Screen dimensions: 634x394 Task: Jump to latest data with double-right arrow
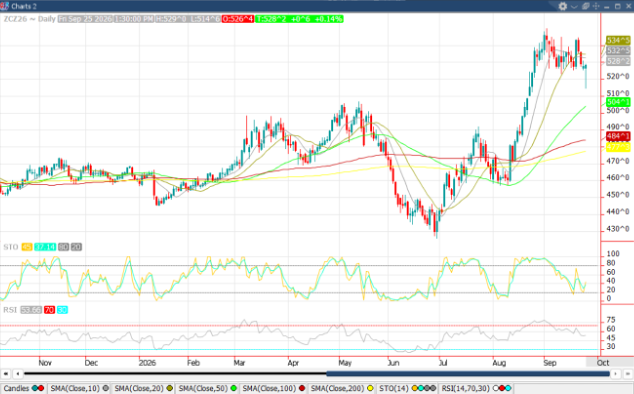tap(628, 374)
